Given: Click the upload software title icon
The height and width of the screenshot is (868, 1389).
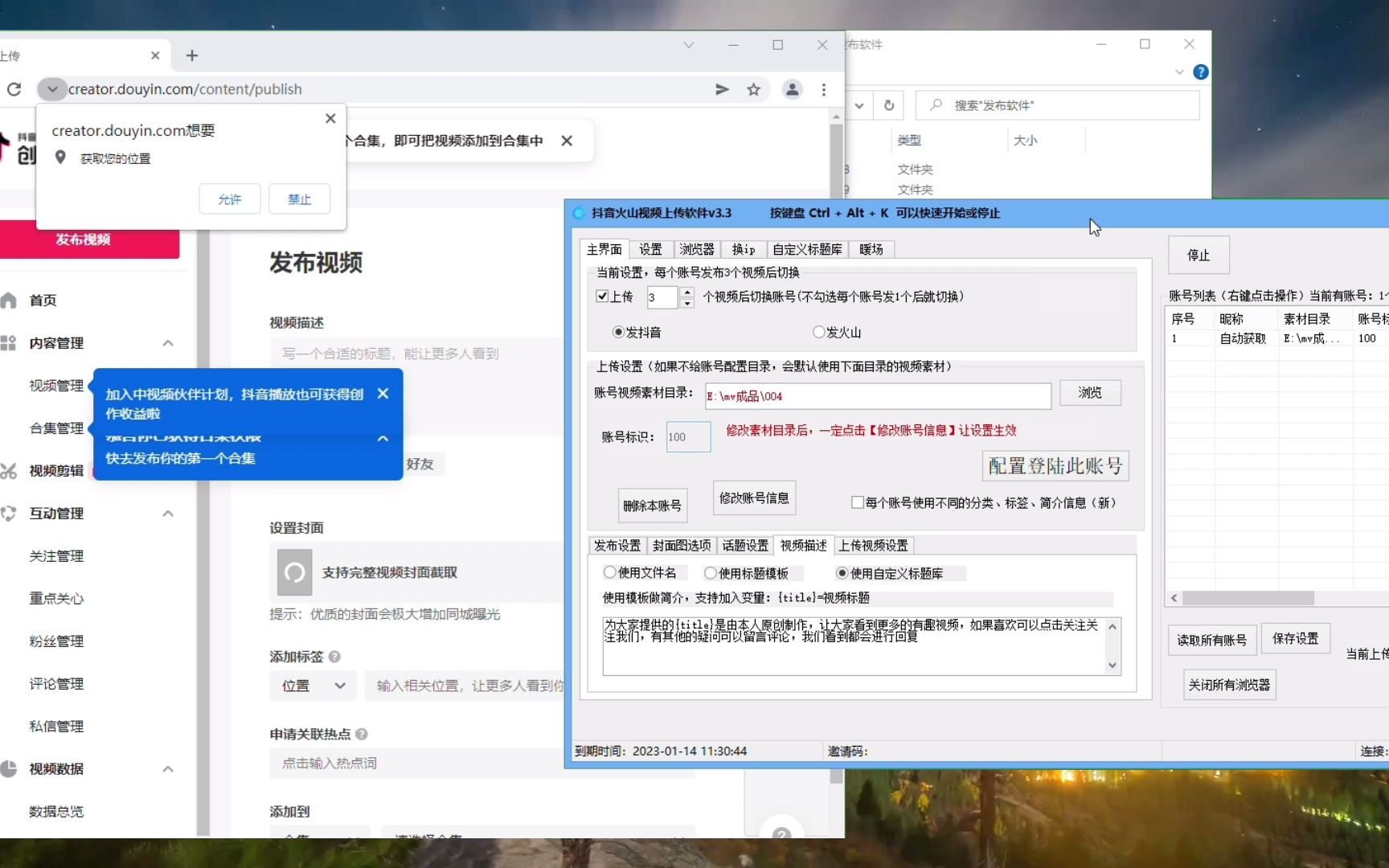Looking at the screenshot, I should click(579, 213).
